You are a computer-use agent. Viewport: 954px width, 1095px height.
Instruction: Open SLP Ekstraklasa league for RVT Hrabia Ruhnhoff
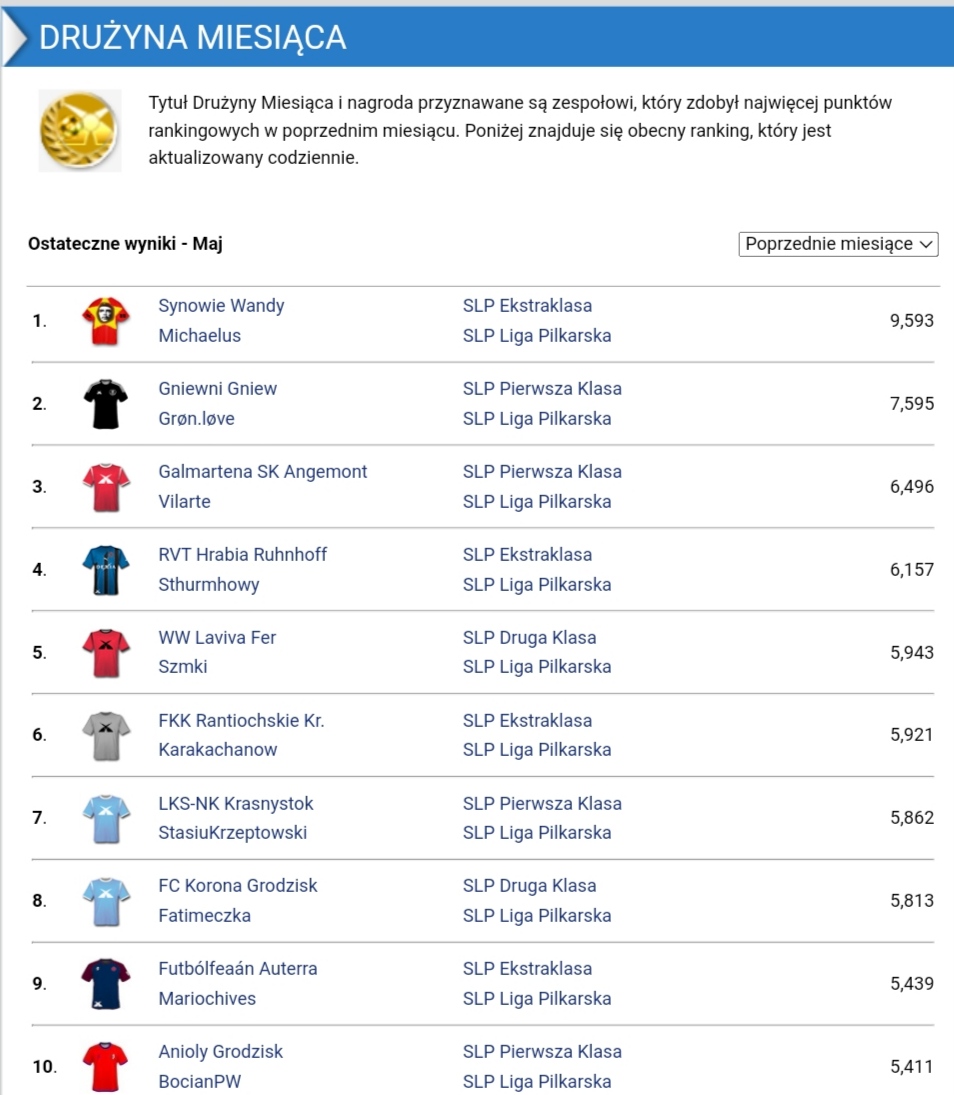pos(527,555)
